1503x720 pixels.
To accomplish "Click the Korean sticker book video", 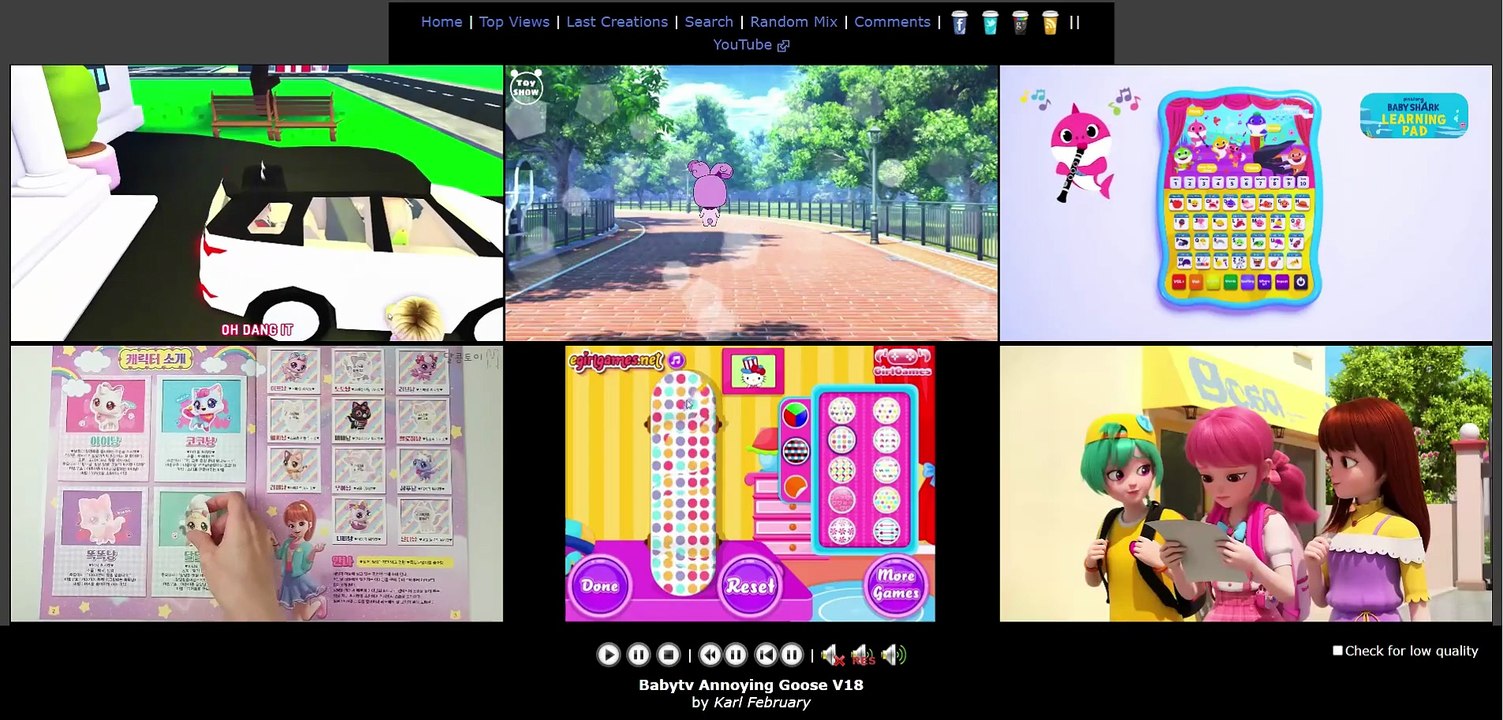I will 257,484.
